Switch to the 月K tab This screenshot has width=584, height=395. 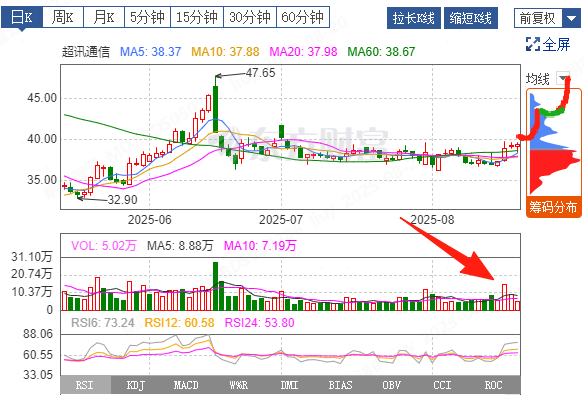tap(104, 17)
